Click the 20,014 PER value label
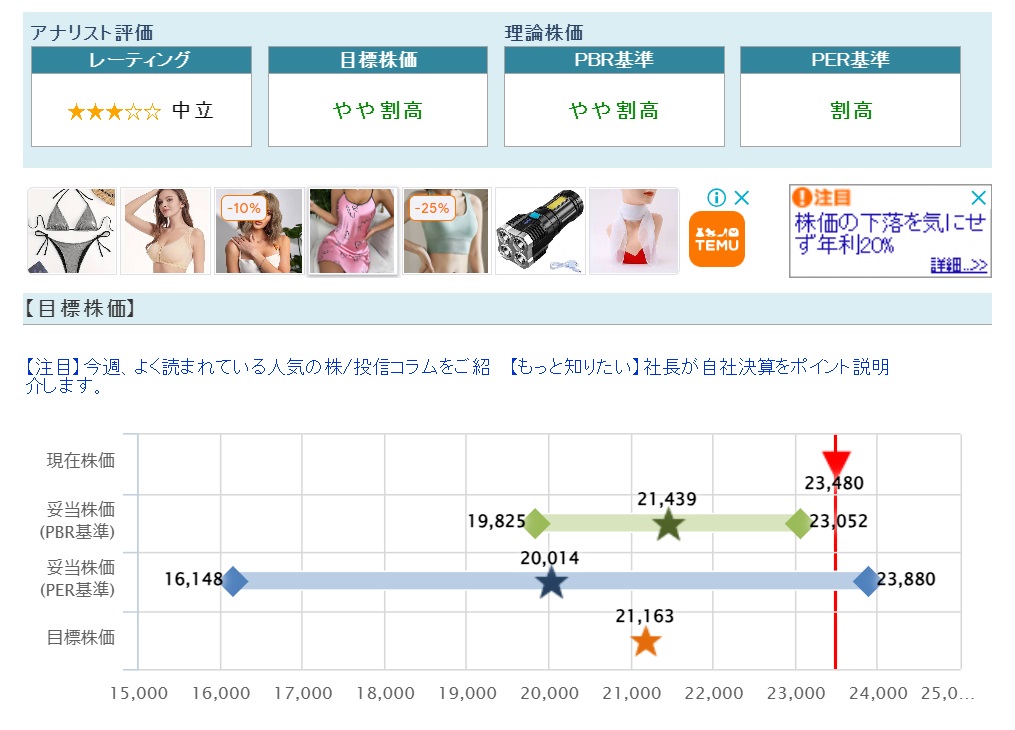The width and height of the screenshot is (1015, 730). [x=550, y=558]
